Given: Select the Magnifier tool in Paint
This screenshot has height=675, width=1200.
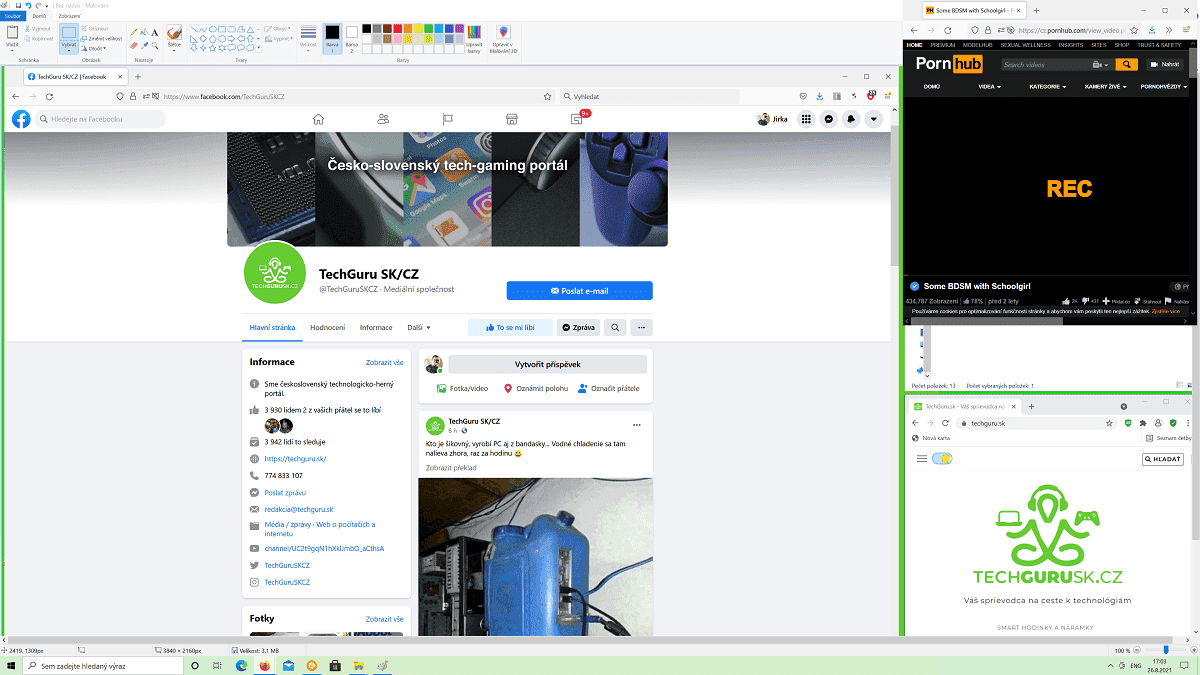Looking at the screenshot, I should tap(155, 45).
